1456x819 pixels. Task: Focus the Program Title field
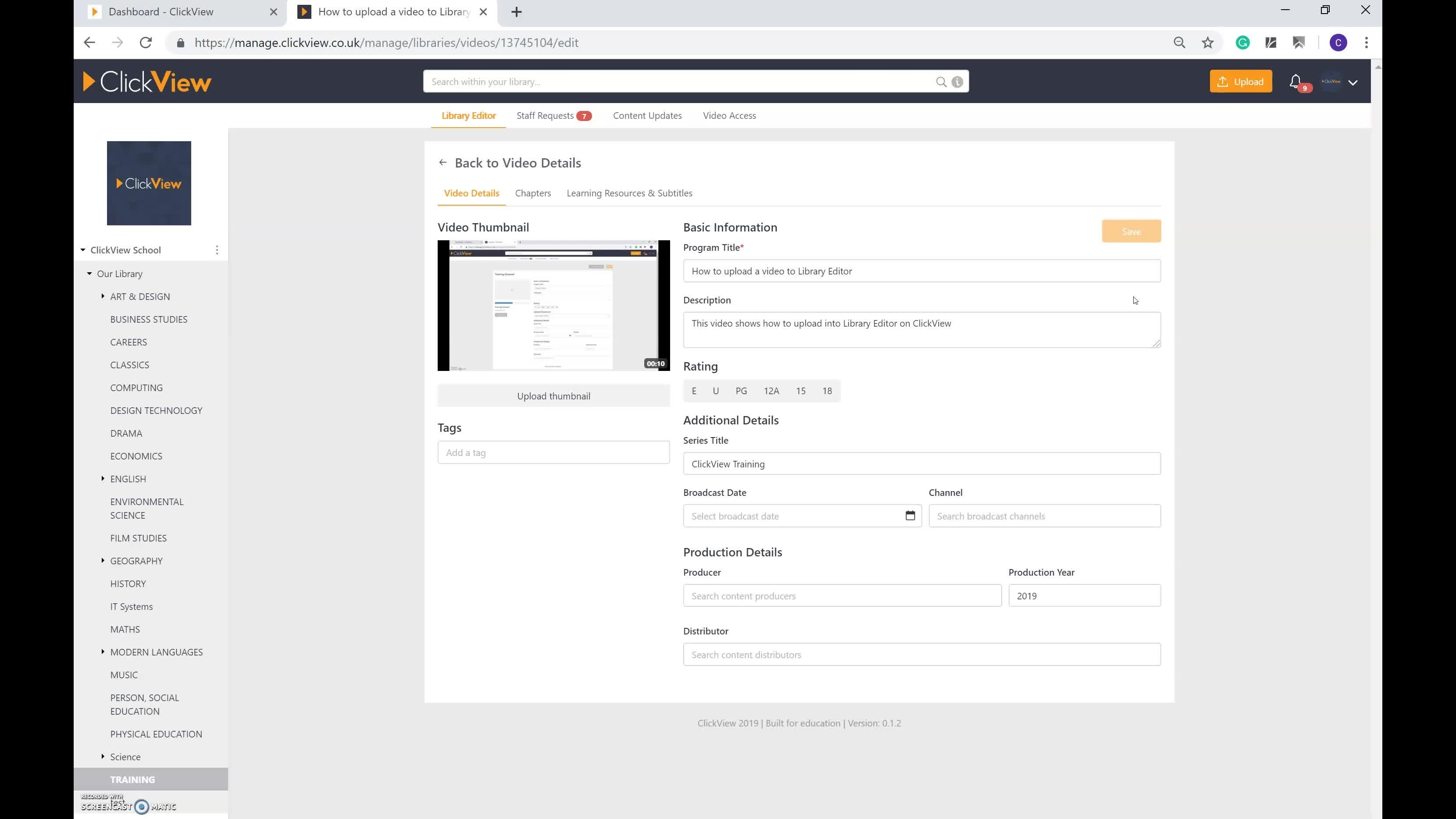coord(922,271)
